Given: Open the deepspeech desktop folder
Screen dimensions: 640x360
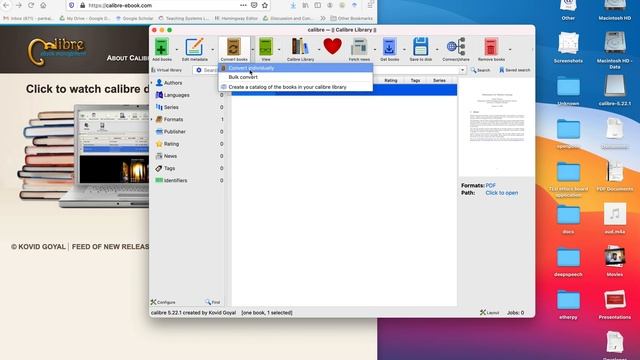Looking at the screenshot, I should click(568, 261).
